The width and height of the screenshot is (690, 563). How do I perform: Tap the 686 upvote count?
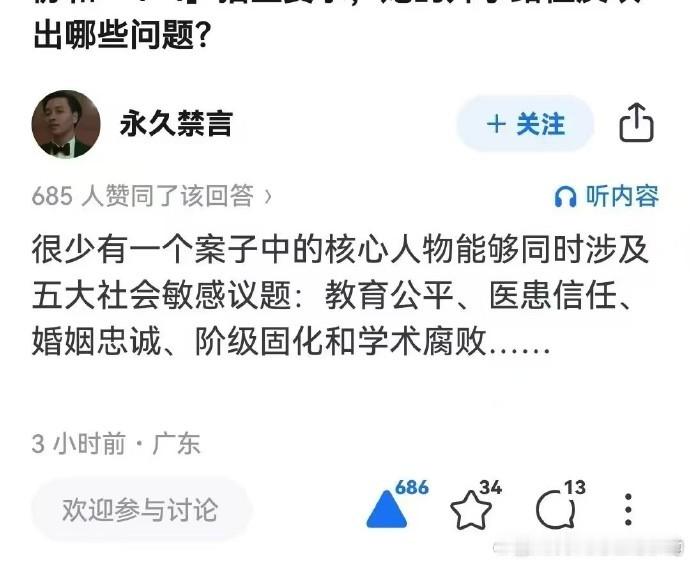pyautogui.click(x=412, y=487)
